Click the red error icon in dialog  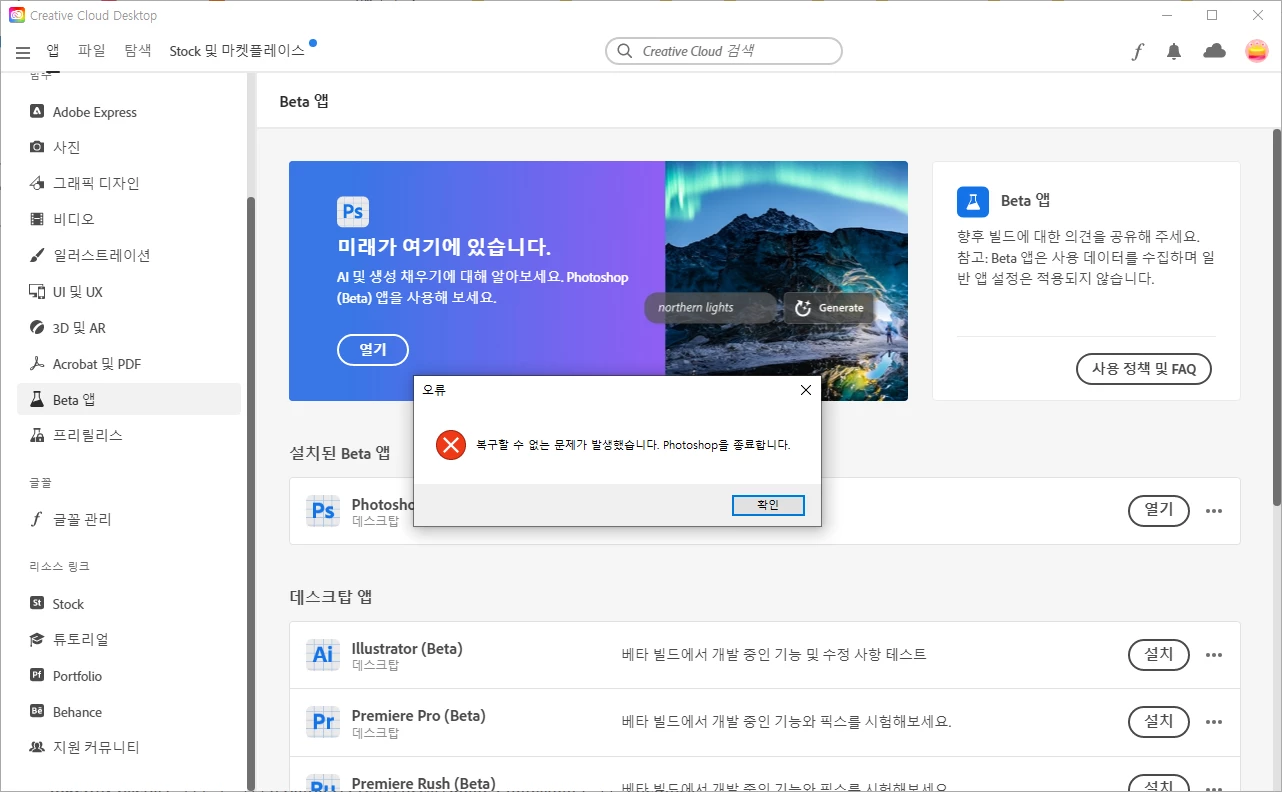click(x=451, y=445)
